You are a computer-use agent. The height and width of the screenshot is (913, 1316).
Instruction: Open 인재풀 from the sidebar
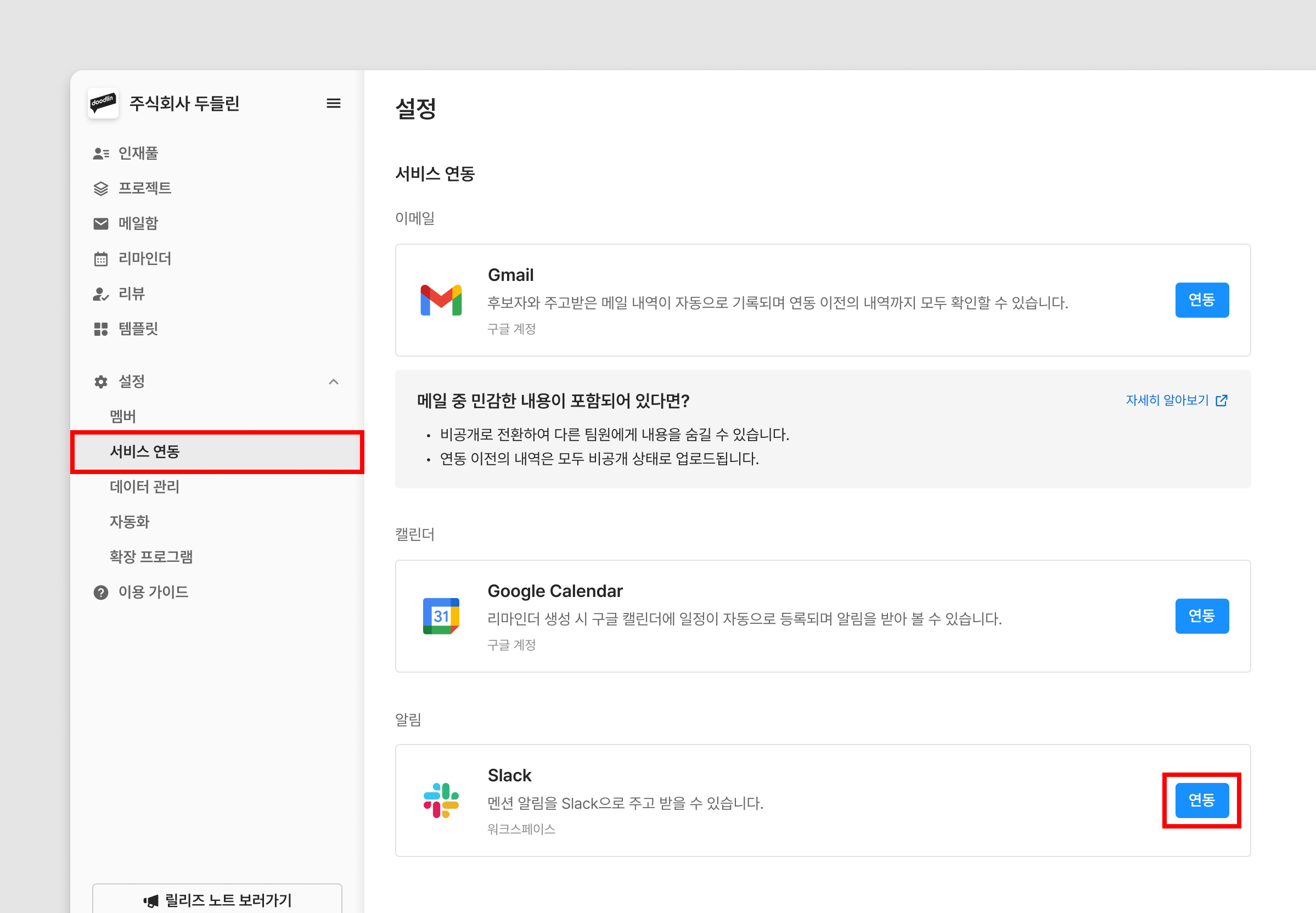click(x=138, y=153)
